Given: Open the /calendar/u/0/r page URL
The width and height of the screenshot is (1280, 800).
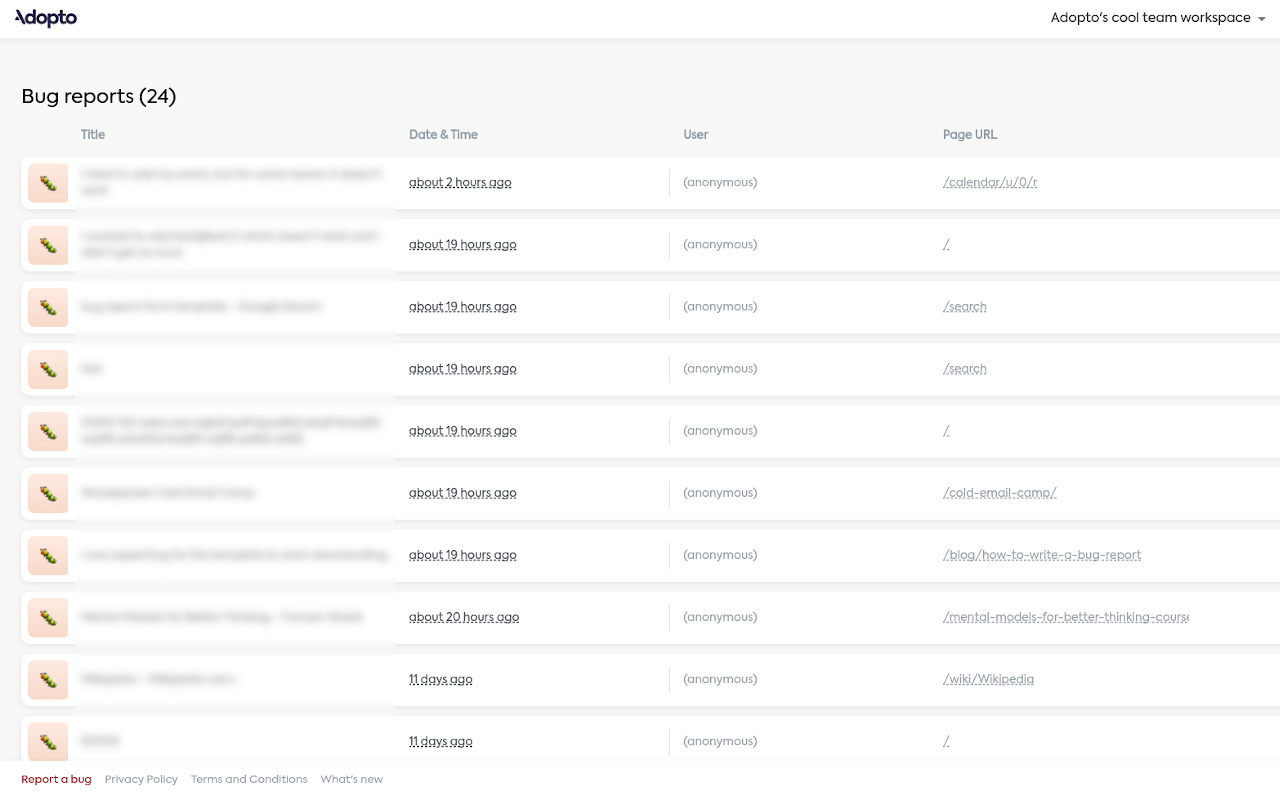Looking at the screenshot, I should 990,182.
